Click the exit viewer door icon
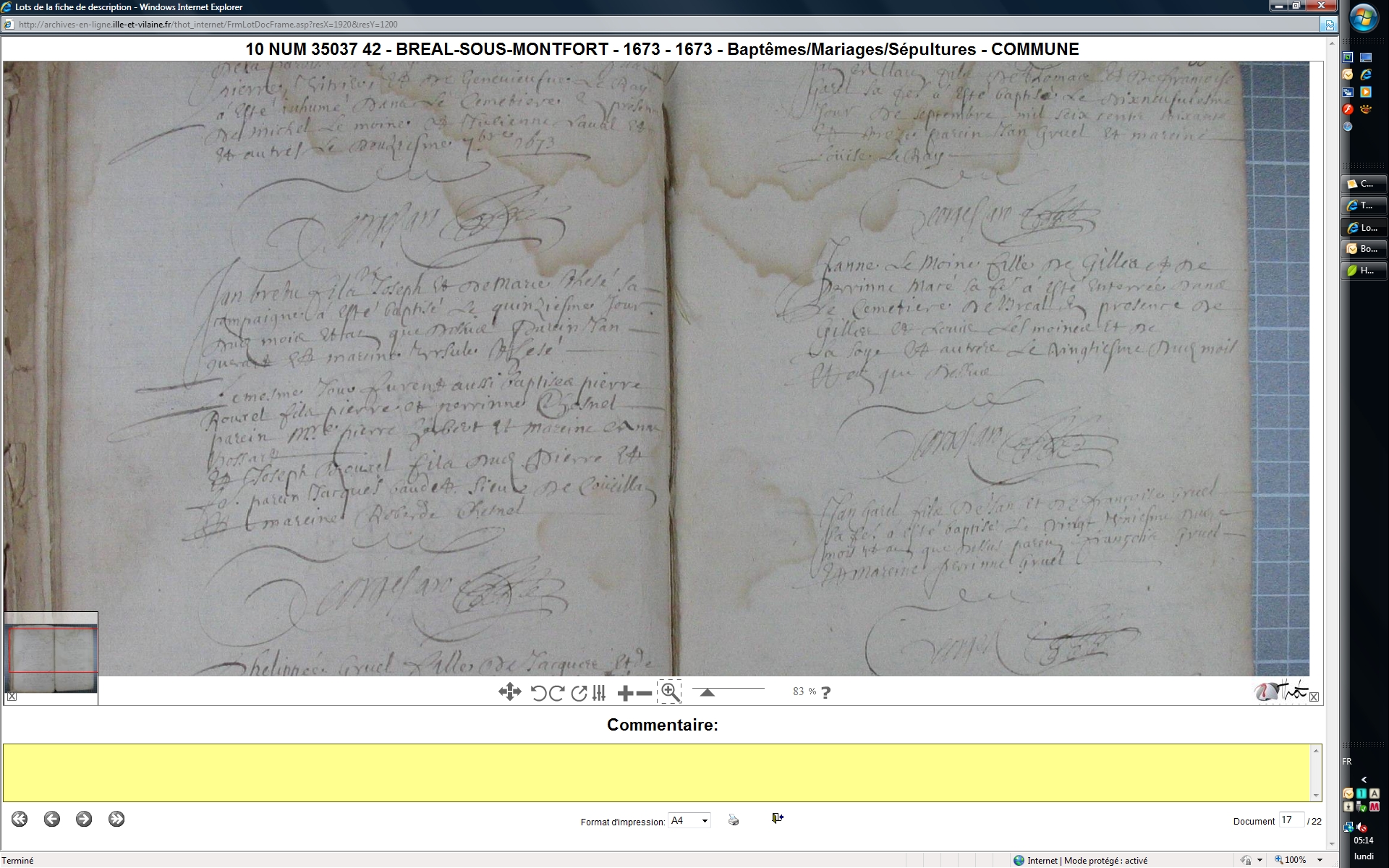The image size is (1389, 868). [777, 818]
